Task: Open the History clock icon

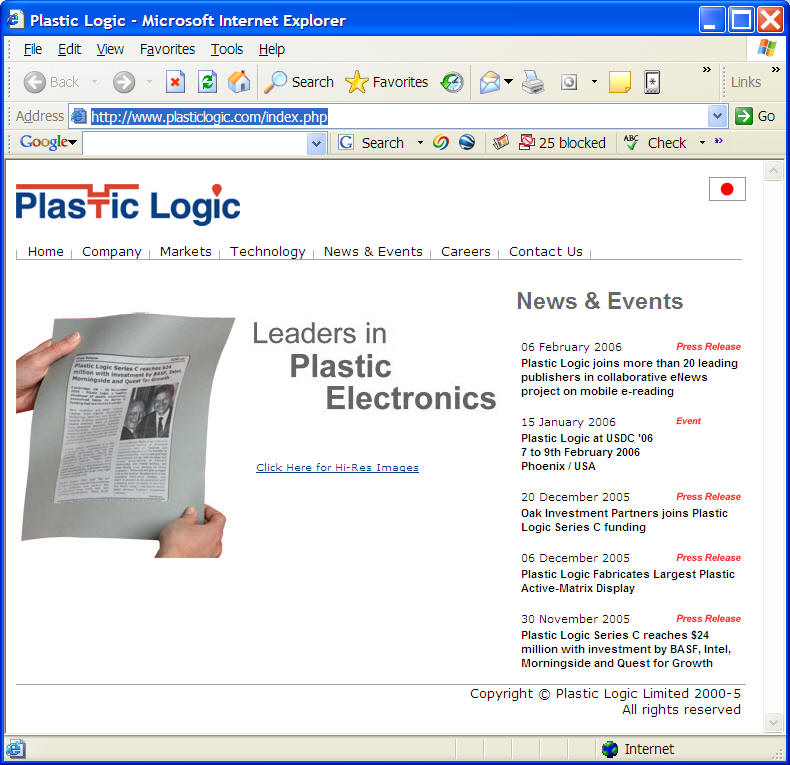Action: pos(452,82)
